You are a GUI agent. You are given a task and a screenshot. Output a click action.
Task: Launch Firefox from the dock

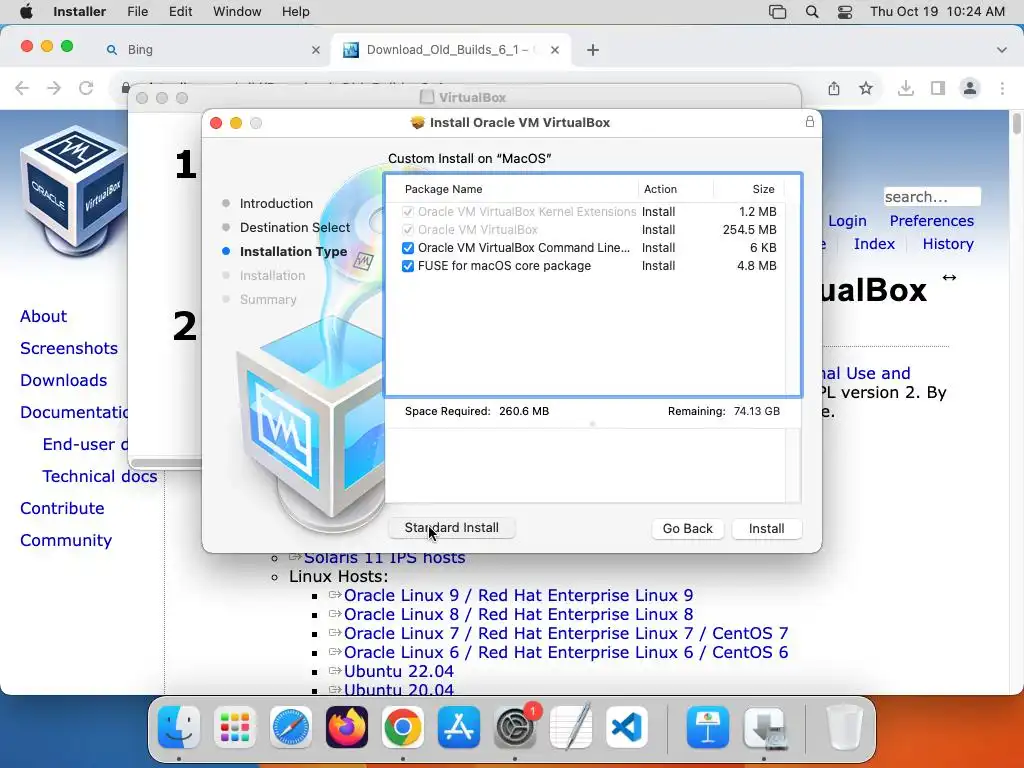click(x=347, y=727)
